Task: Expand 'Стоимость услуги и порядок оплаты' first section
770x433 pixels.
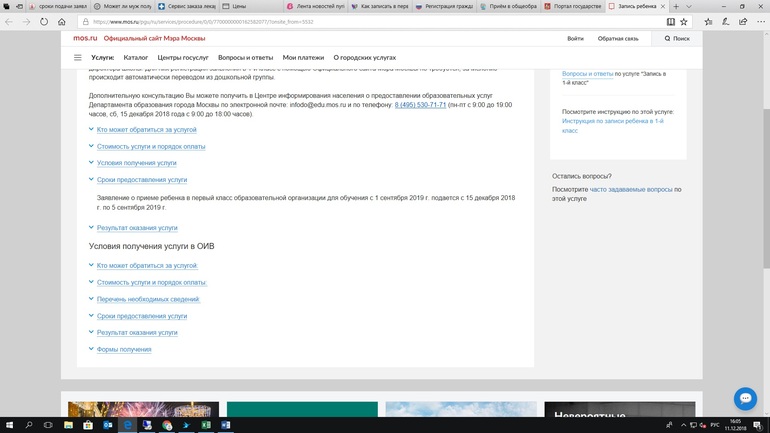Action: click(151, 147)
